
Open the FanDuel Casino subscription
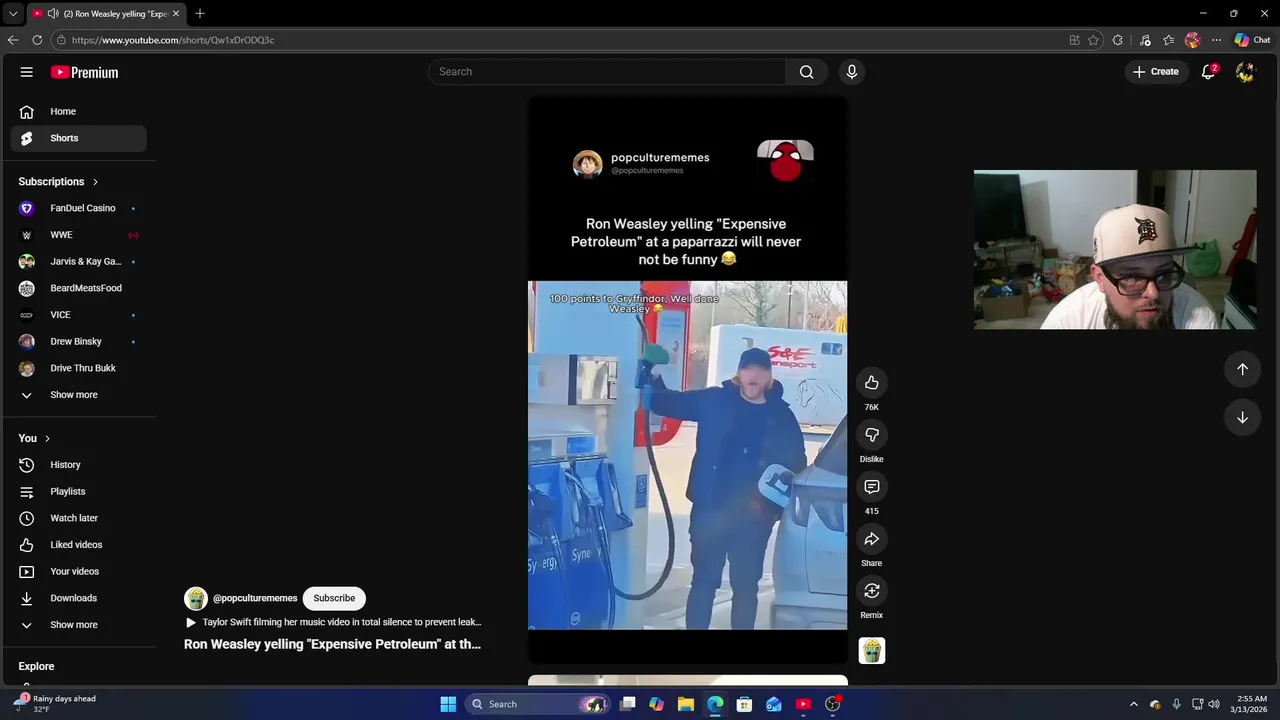[x=78, y=208]
